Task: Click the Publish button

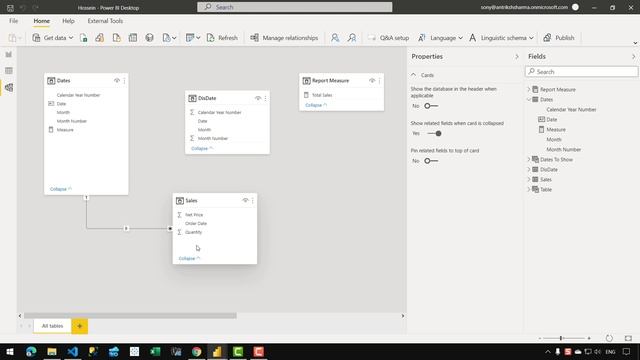Action: (x=559, y=38)
